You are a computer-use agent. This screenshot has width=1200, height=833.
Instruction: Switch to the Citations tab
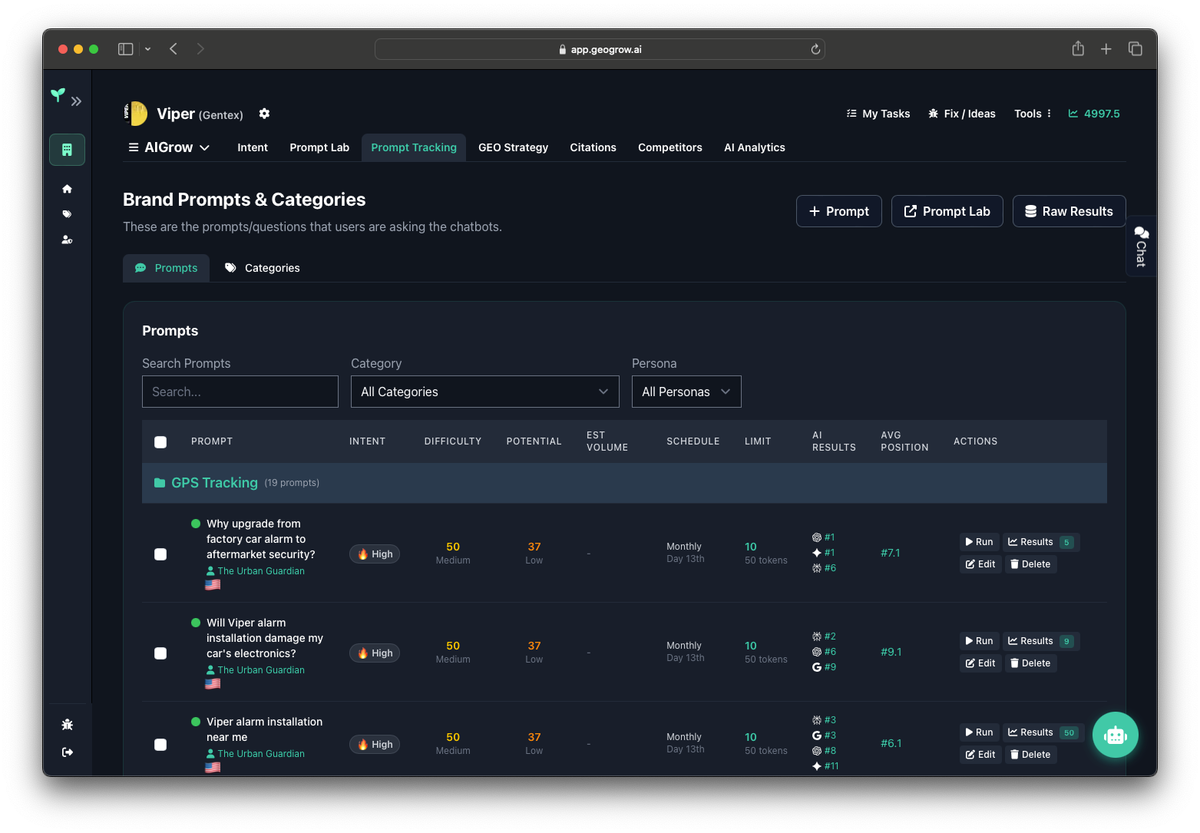pyautogui.click(x=593, y=147)
